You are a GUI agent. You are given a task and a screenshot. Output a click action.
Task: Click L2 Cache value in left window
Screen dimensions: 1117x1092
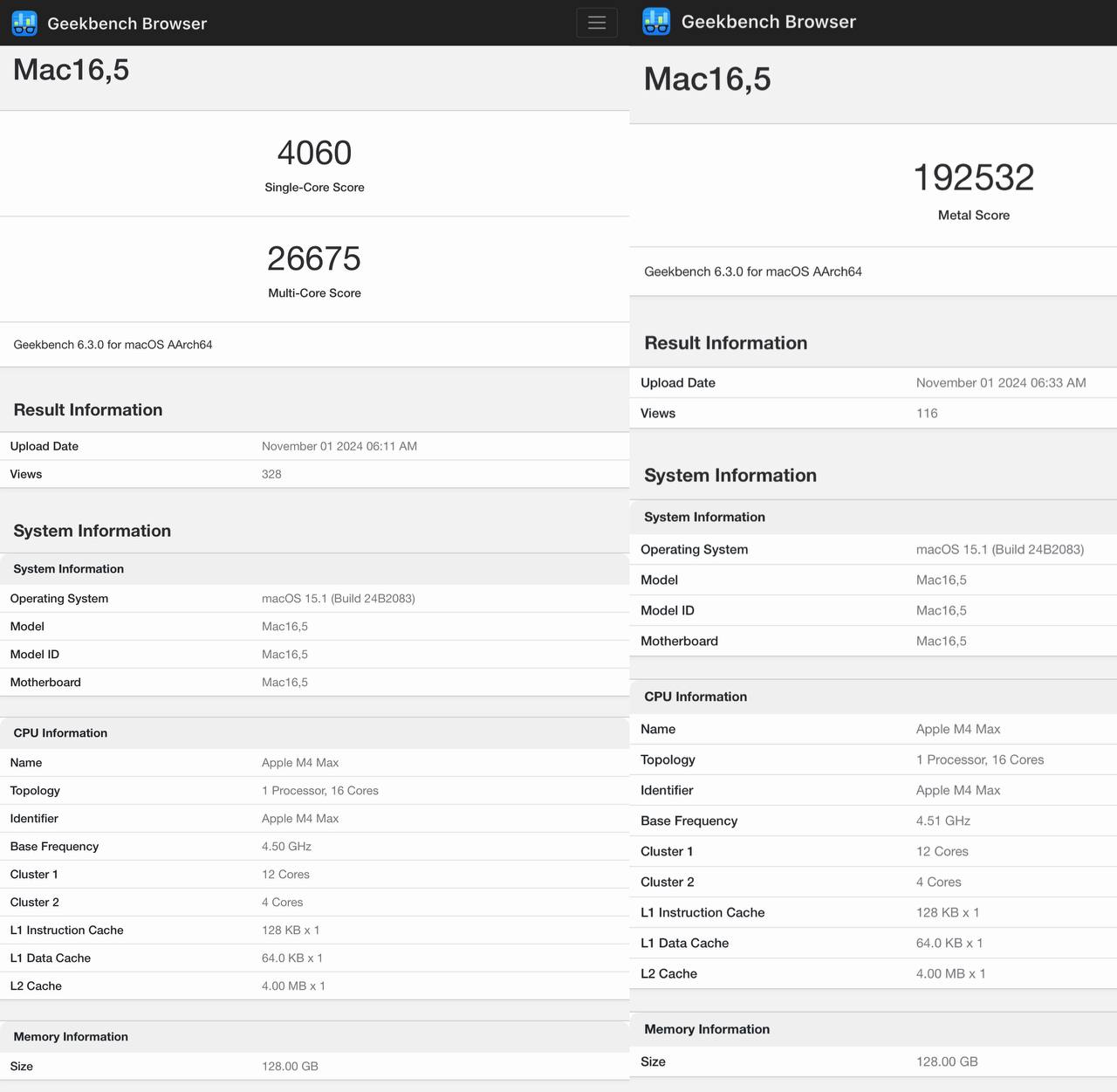[x=293, y=986]
